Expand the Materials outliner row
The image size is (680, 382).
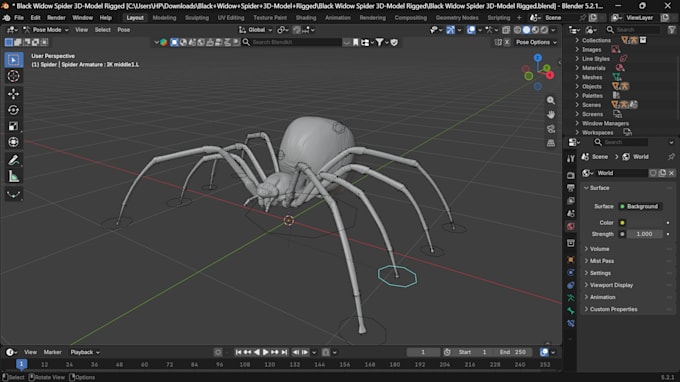pos(577,68)
